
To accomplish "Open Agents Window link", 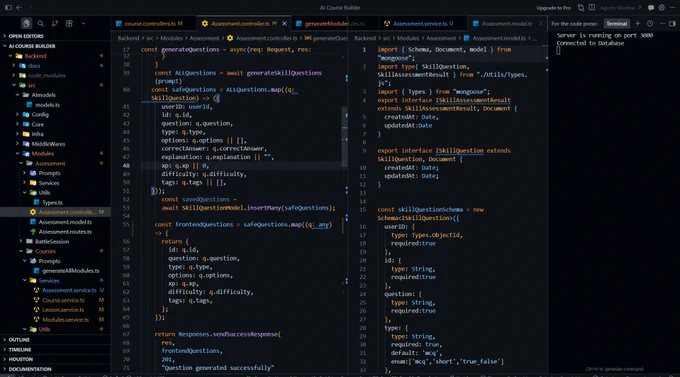I will (620, 8).
